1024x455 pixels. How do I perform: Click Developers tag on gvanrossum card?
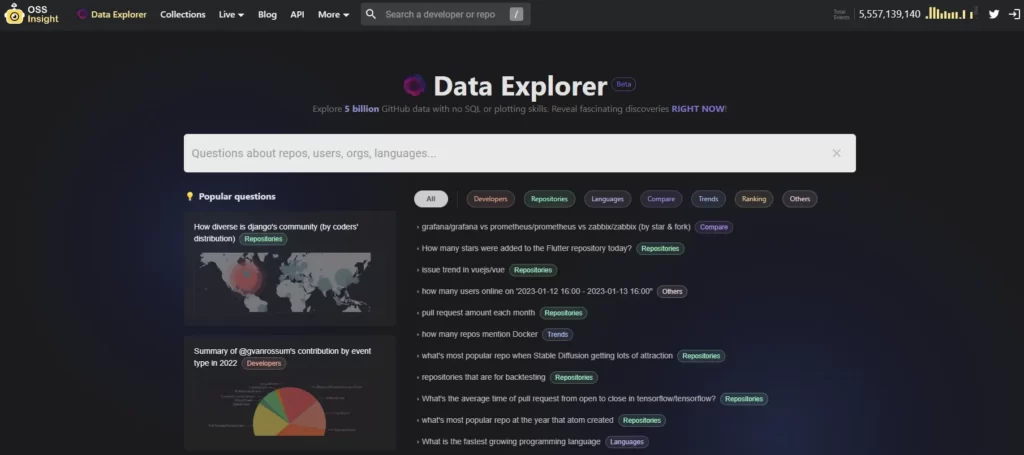click(264, 364)
